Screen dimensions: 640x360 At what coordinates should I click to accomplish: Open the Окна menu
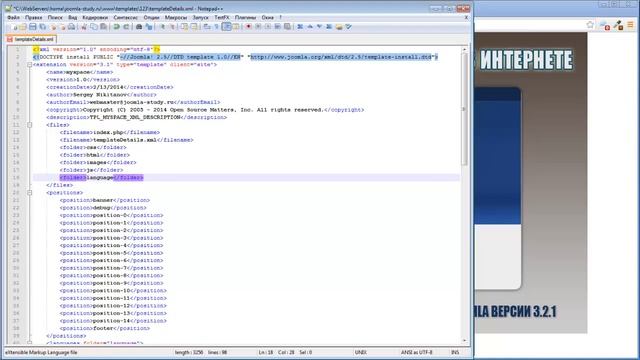267,18
